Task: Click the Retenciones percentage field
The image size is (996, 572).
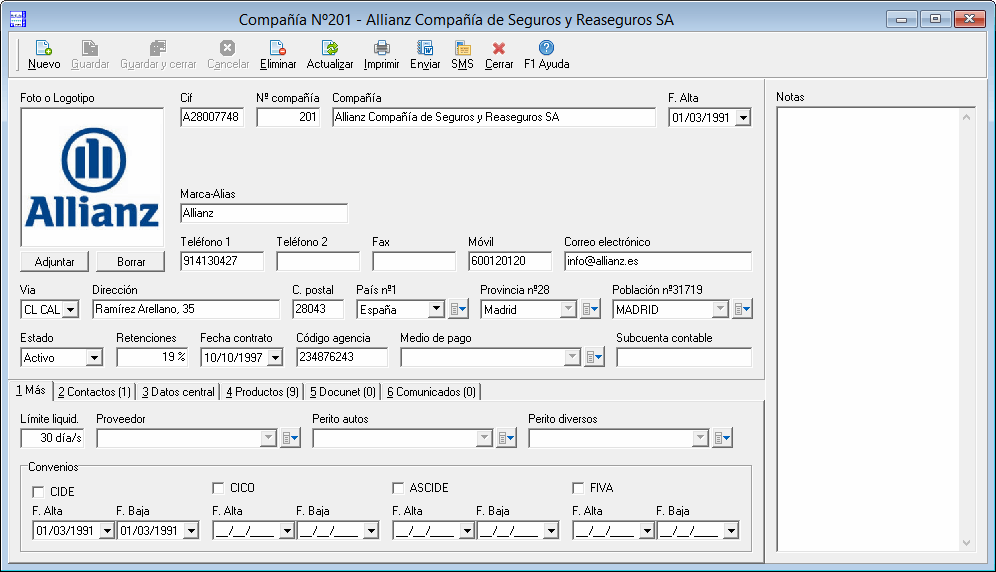Action: pos(152,357)
